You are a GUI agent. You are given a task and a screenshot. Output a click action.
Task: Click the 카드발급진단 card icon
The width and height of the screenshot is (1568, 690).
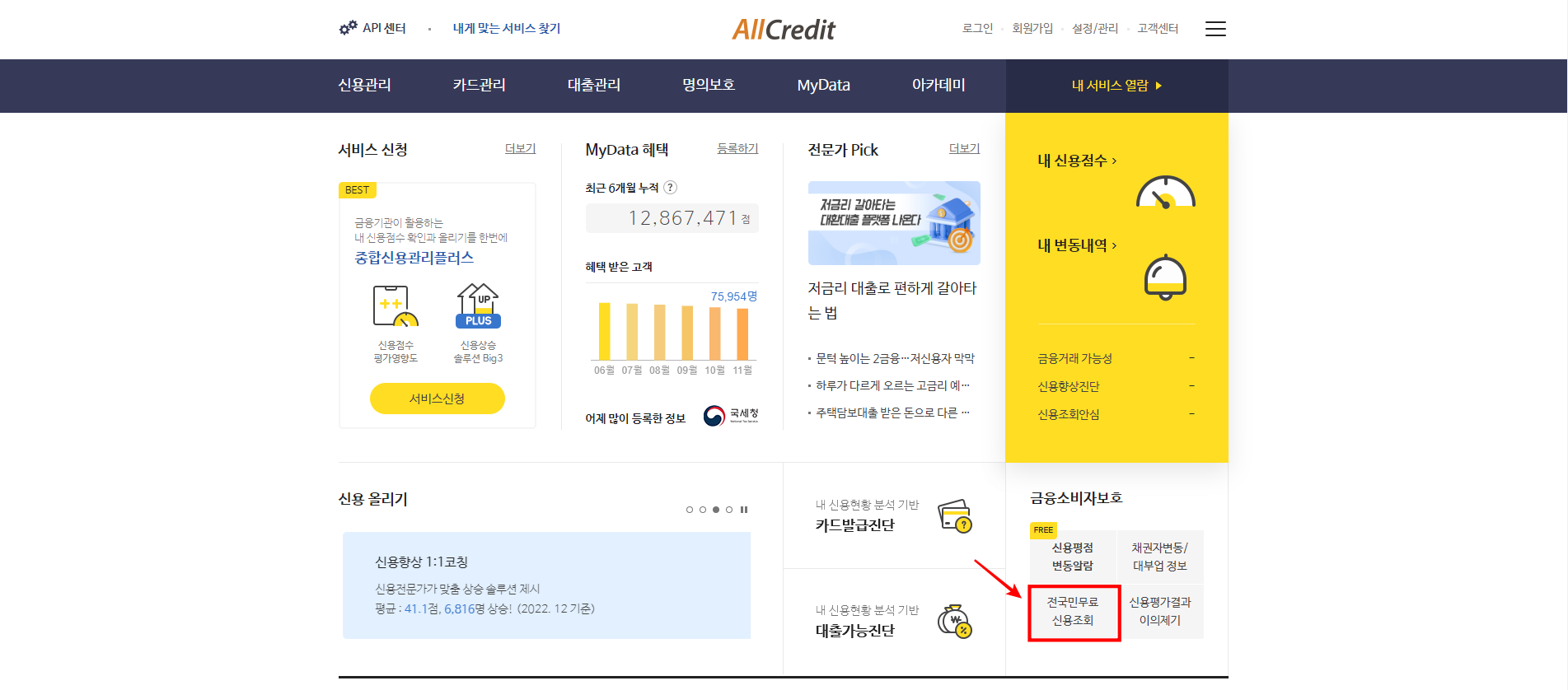pos(956,515)
